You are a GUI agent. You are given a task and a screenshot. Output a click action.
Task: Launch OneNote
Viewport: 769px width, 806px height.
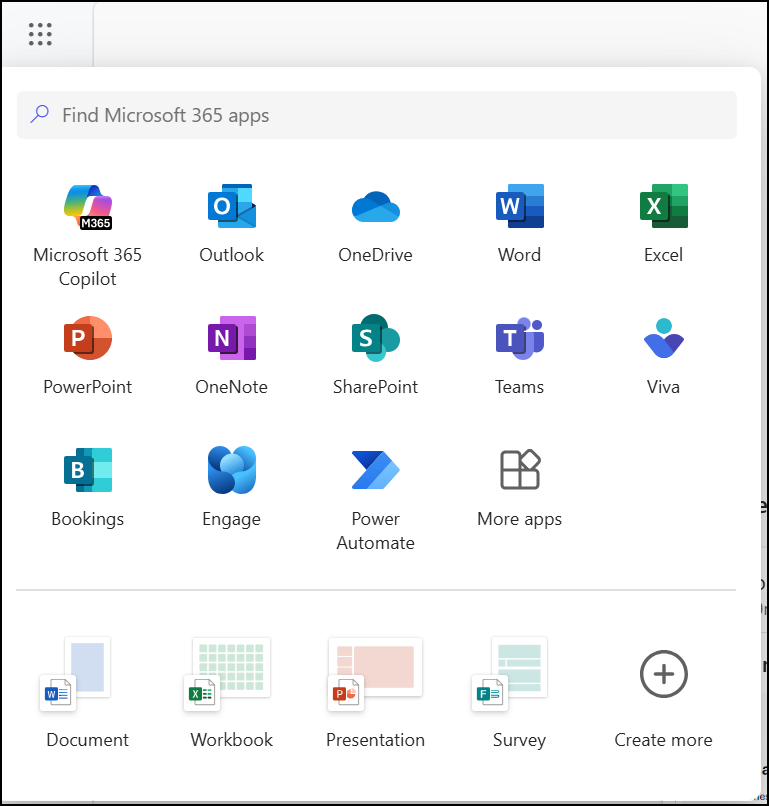231,353
